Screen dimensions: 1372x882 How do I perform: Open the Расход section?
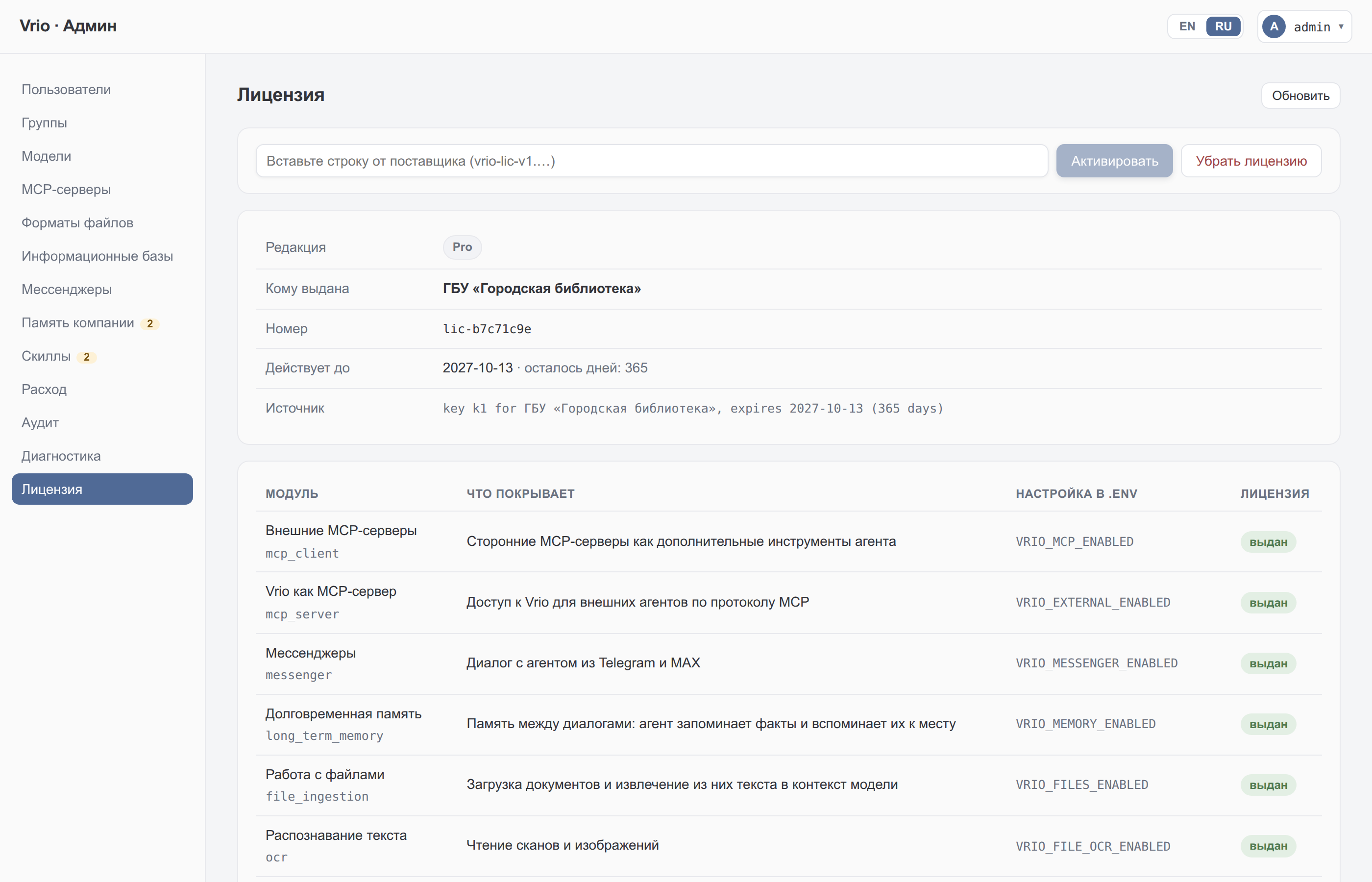(102, 390)
